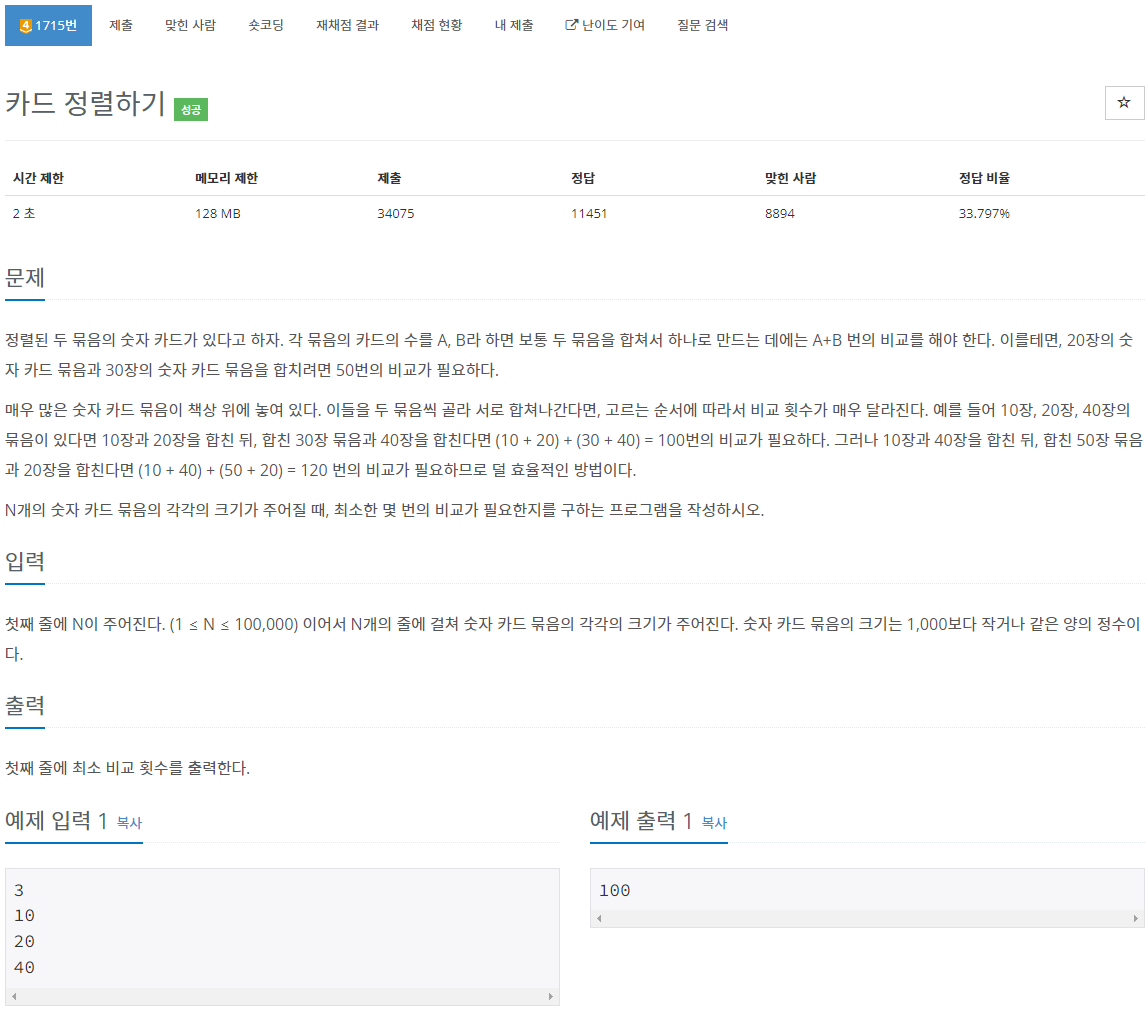Open the 내 제출 tab
Screen dimensions: 1145x1015
pos(514,26)
